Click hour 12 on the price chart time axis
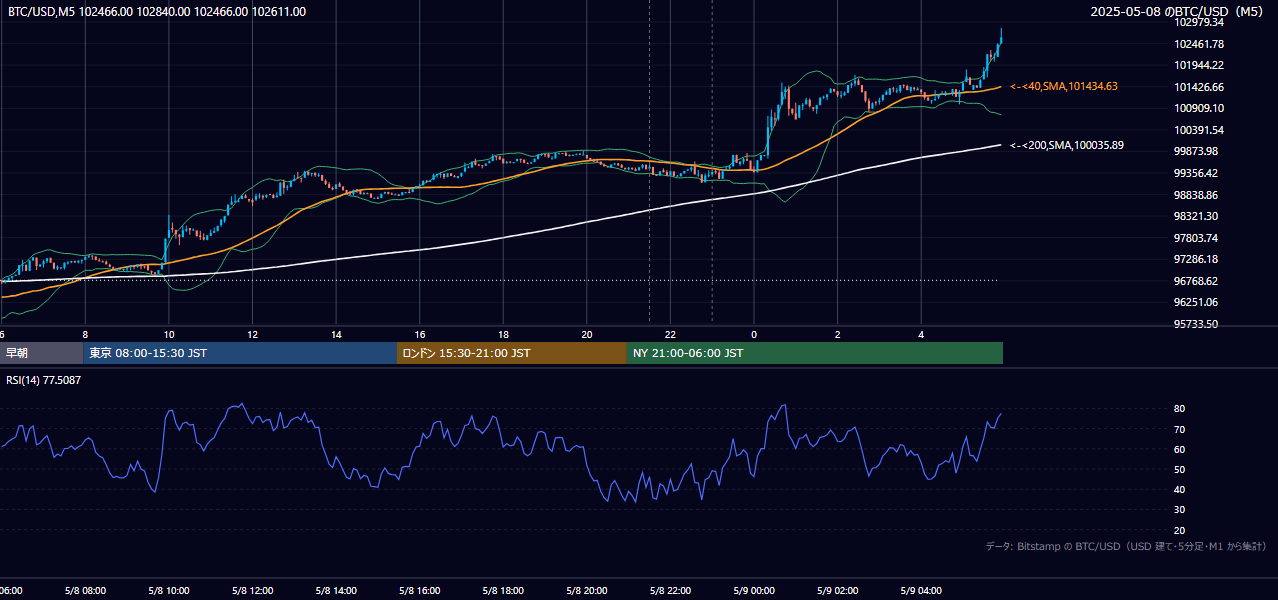The image size is (1278, 600). (x=252, y=334)
